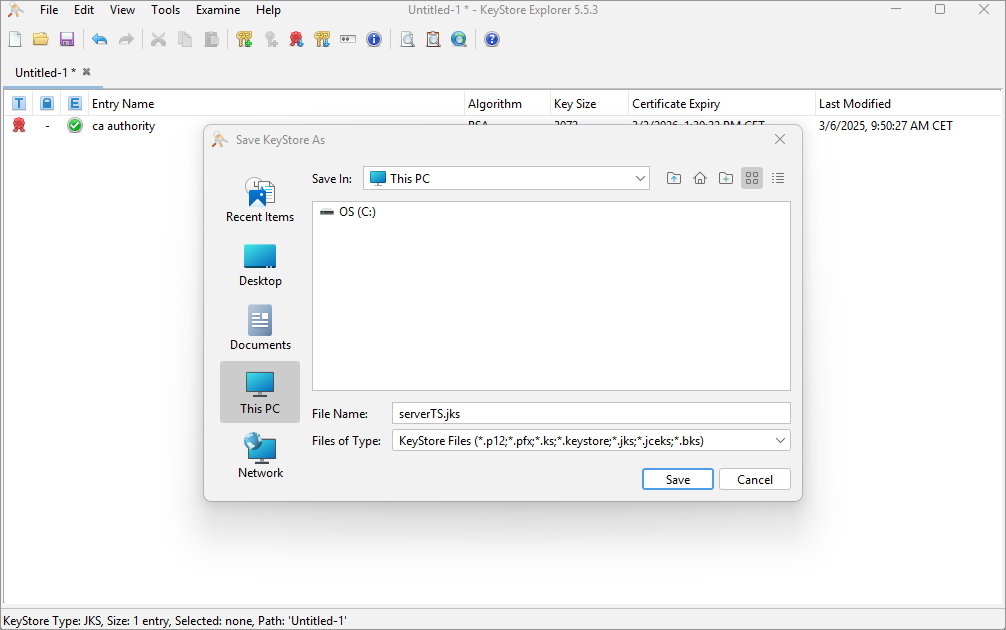The height and width of the screenshot is (630, 1006).
Task: Open the Examine menu
Action: tap(218, 10)
